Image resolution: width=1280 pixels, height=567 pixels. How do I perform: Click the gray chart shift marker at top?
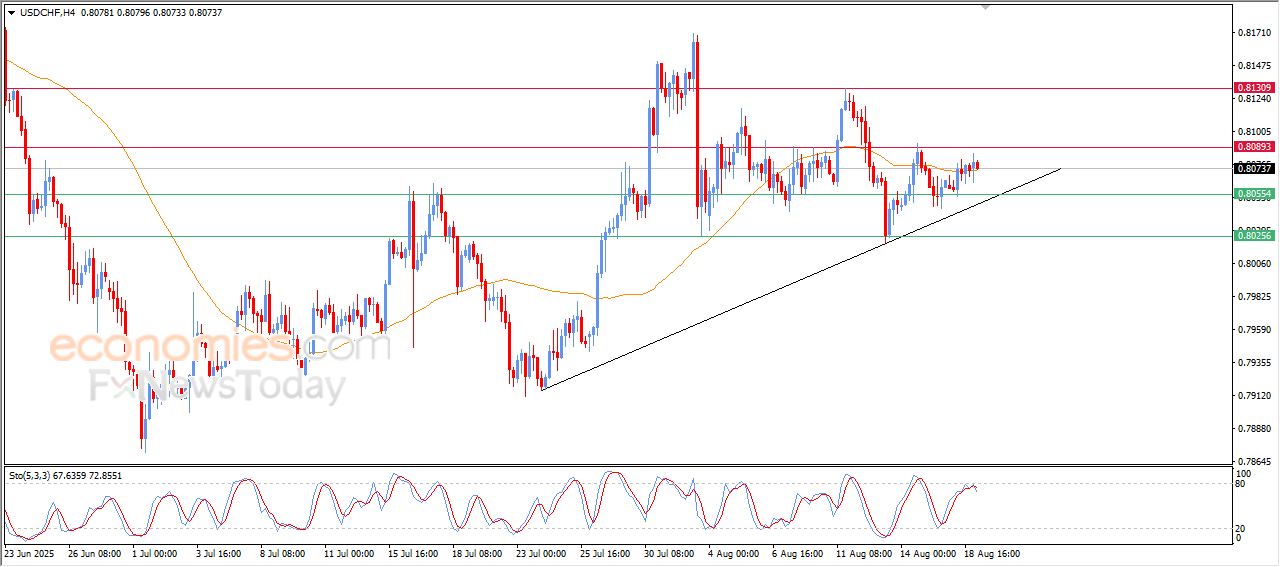[986, 7]
